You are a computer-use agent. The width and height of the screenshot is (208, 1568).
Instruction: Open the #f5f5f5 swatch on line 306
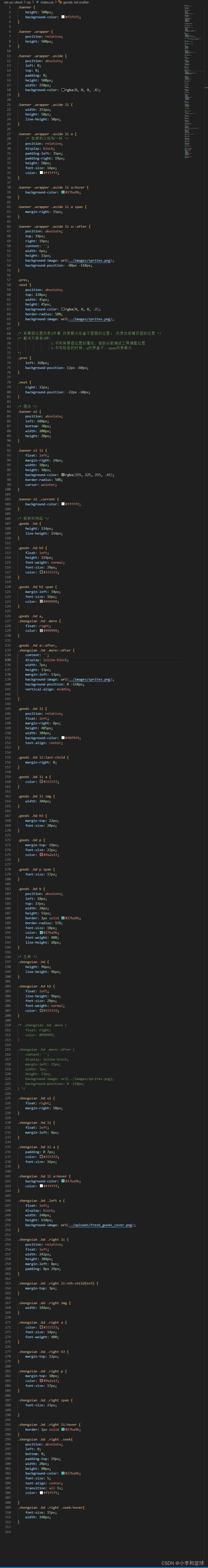[41, 1492]
